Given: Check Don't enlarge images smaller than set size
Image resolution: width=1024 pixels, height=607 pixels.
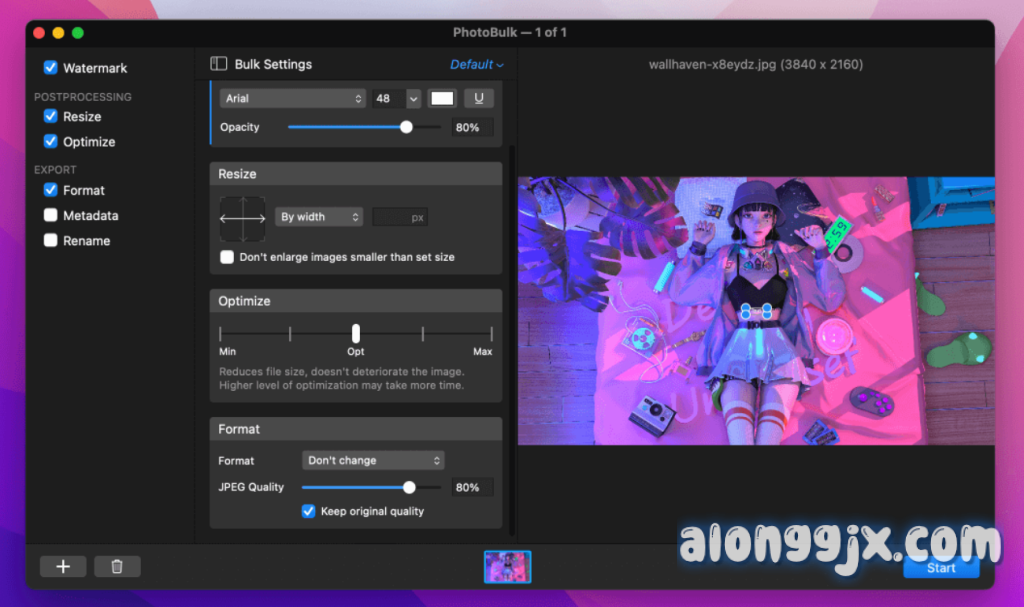Looking at the screenshot, I should coord(227,257).
